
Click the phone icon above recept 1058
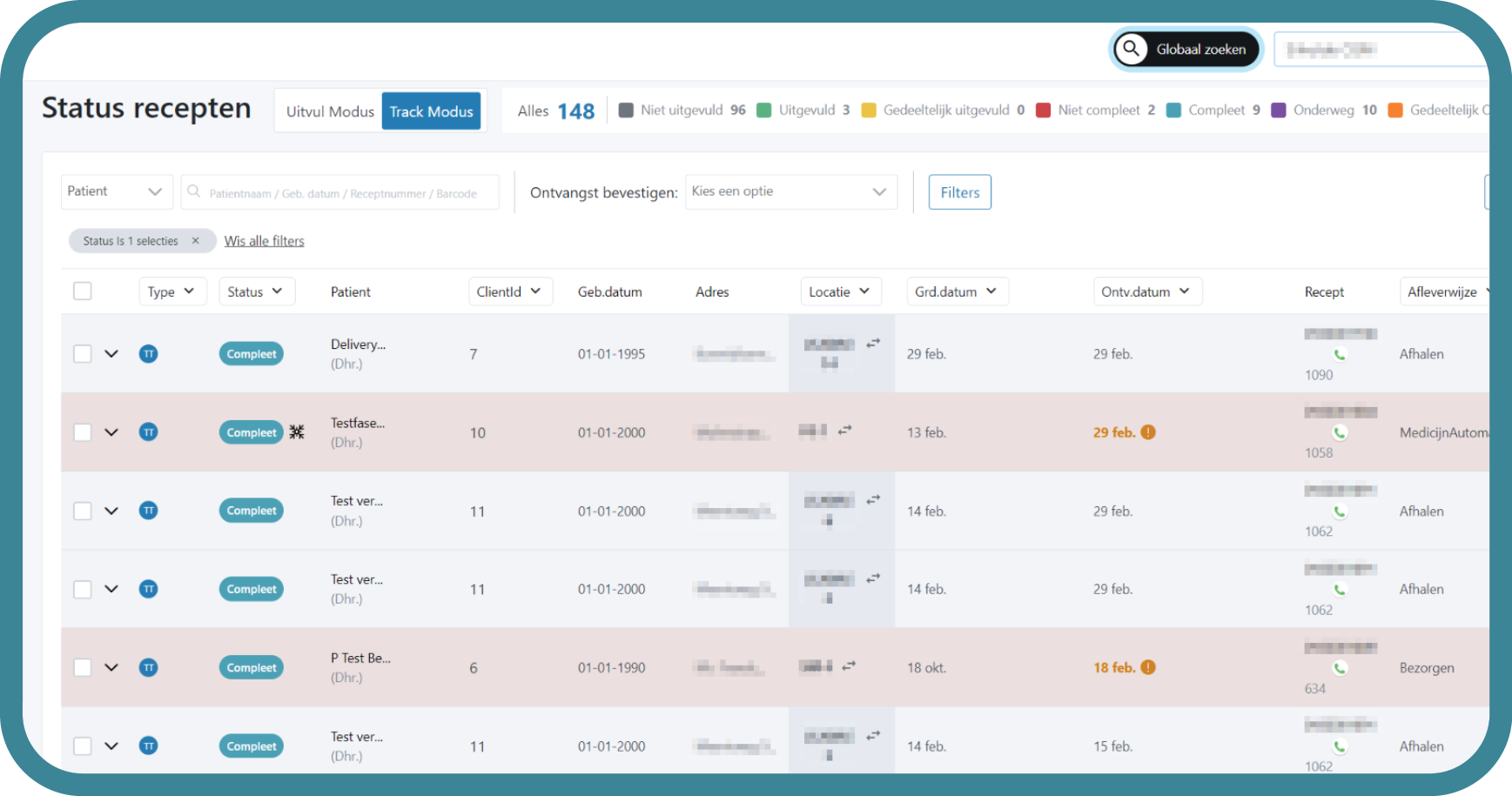1340,432
